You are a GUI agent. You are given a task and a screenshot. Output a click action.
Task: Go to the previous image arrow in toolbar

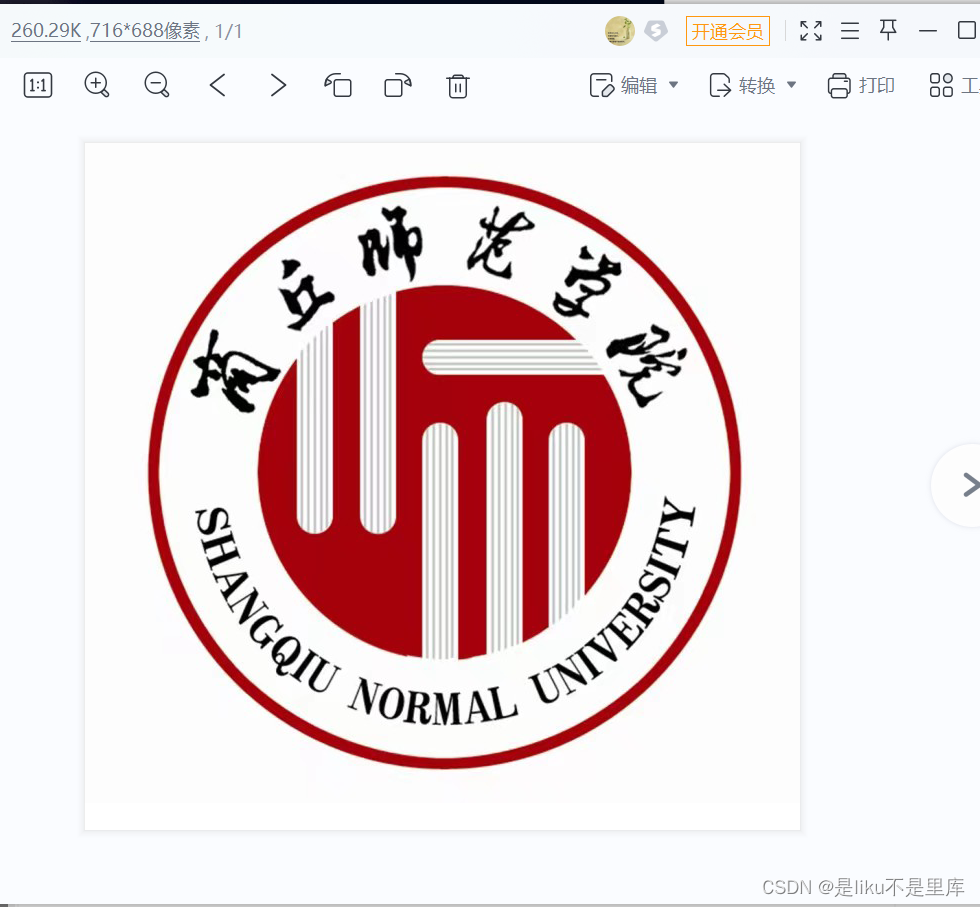(x=218, y=85)
